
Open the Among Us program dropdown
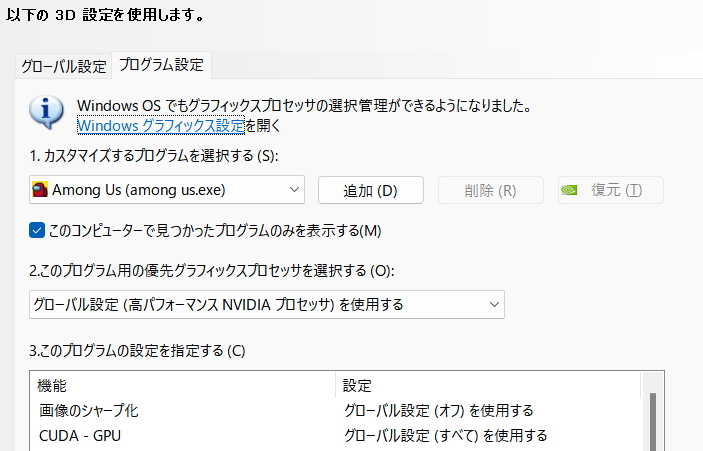[x=167, y=190]
